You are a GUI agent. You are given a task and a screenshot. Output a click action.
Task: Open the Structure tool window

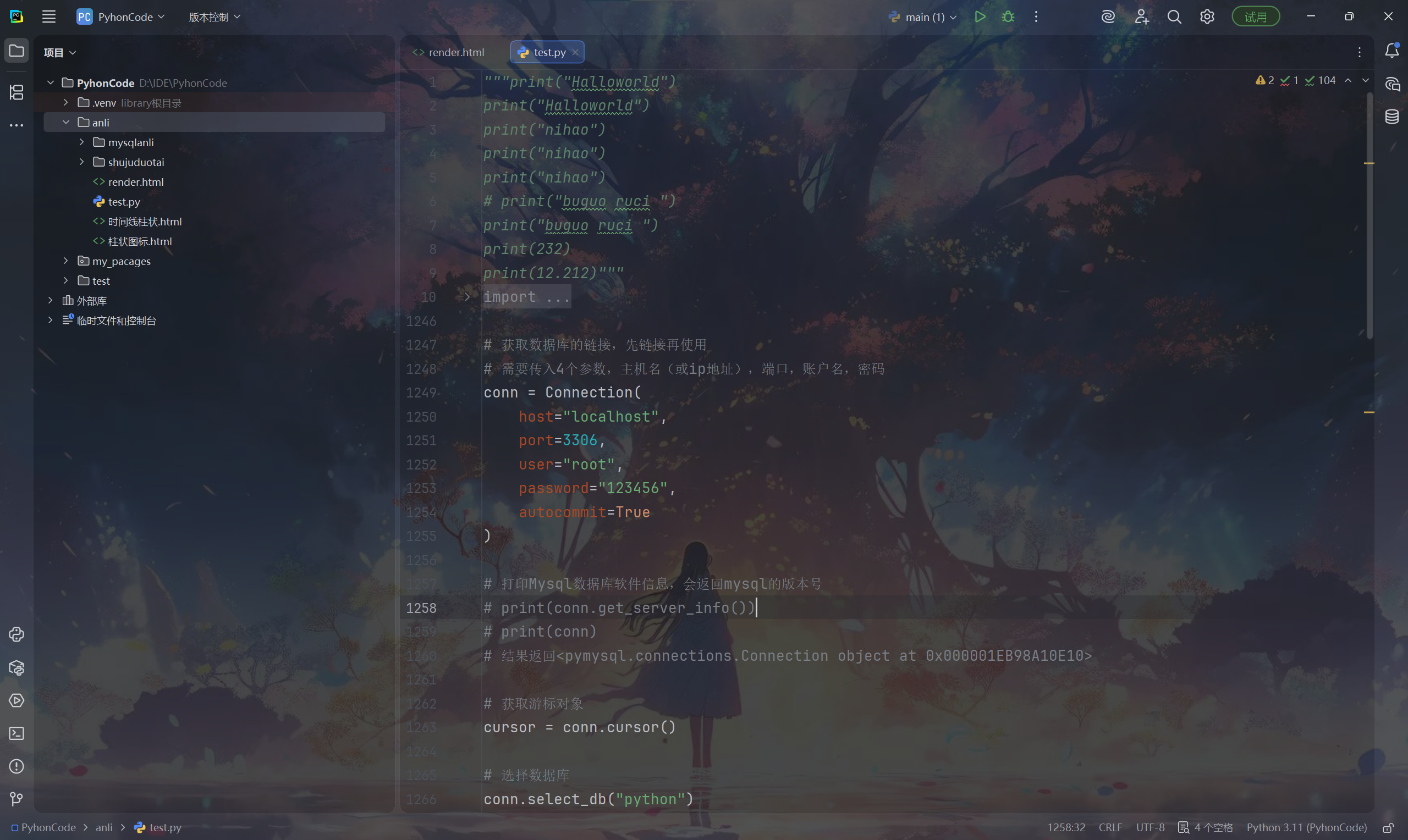(x=16, y=92)
